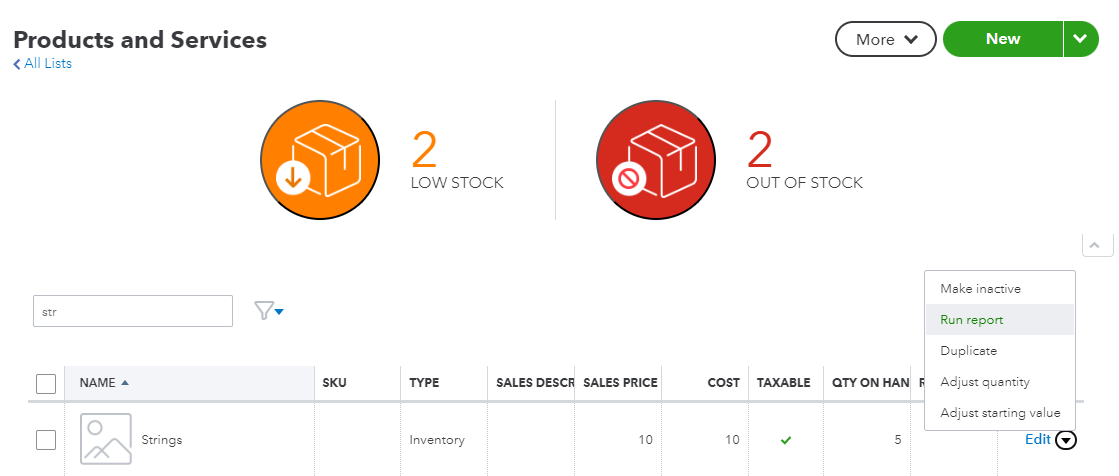The width and height of the screenshot is (1119, 476).
Task: Click the search field containing 'str'
Action: tap(133, 311)
